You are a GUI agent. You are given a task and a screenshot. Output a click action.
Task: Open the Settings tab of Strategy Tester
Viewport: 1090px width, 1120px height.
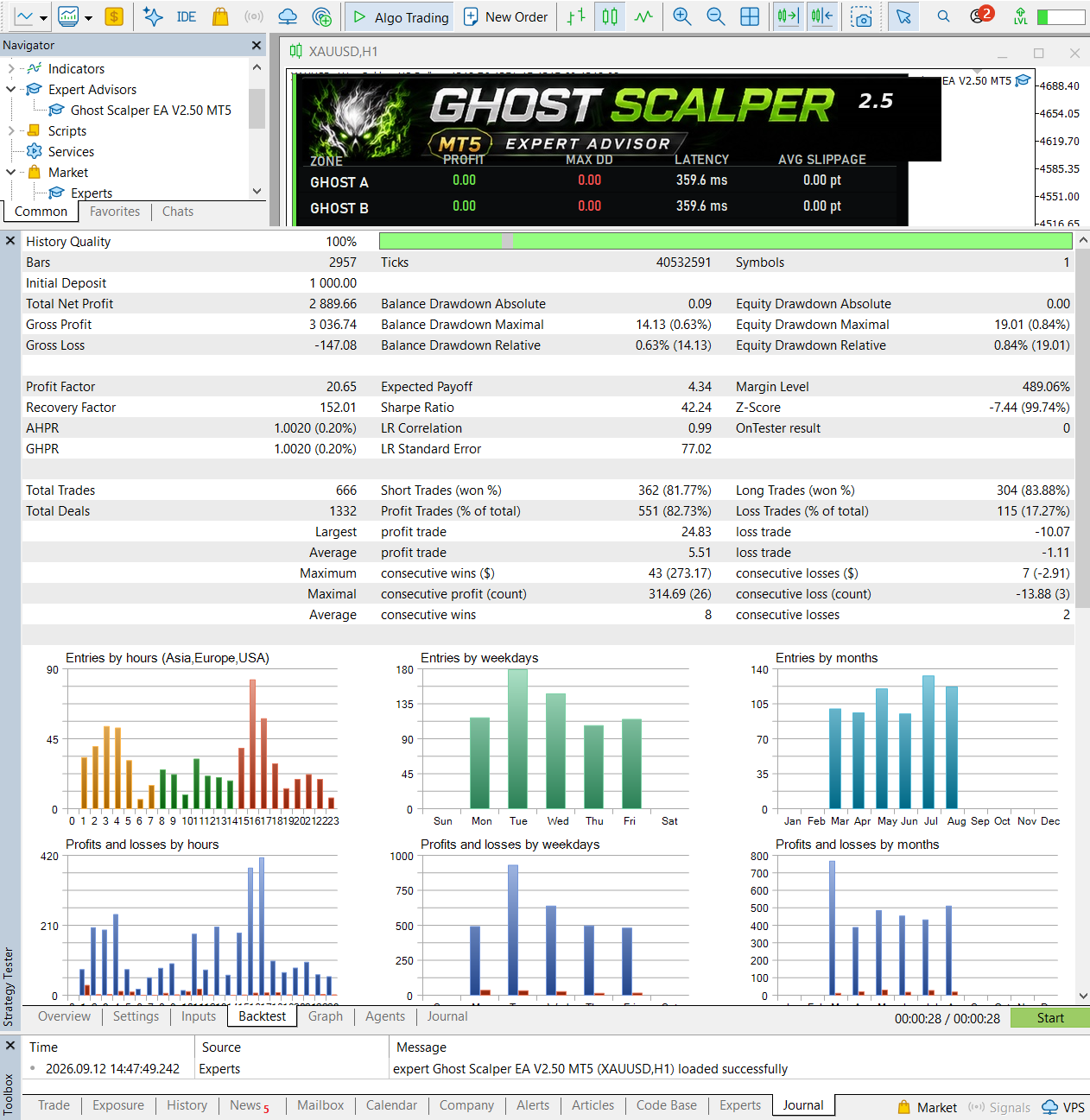click(136, 1016)
